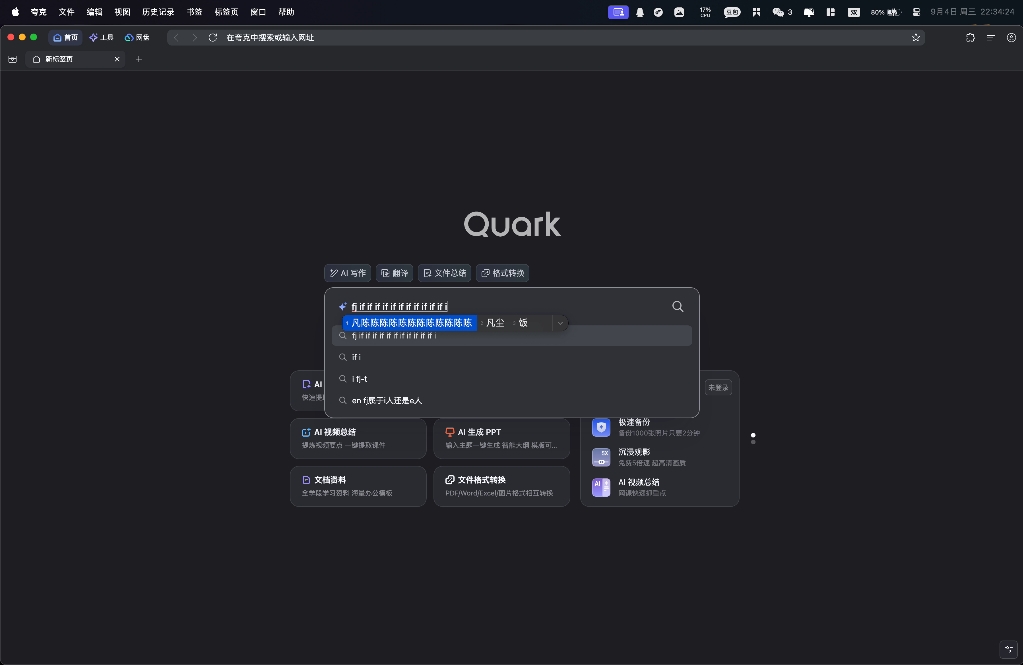1023x665 pixels.
Task: Click the 5X icon beside 沉浸观影
Action: tap(601, 457)
